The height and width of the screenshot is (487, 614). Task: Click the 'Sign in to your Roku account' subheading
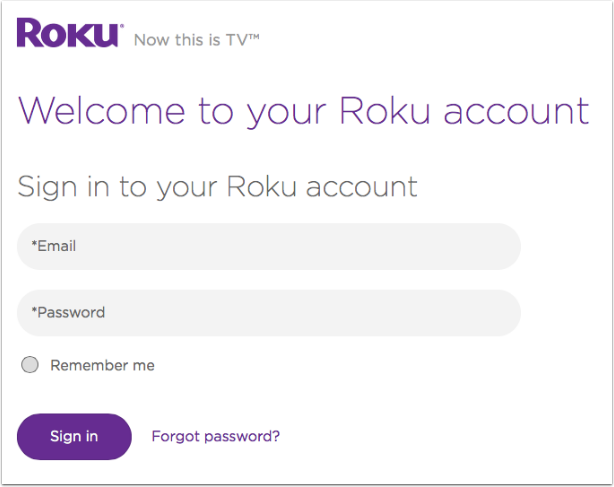point(217,187)
